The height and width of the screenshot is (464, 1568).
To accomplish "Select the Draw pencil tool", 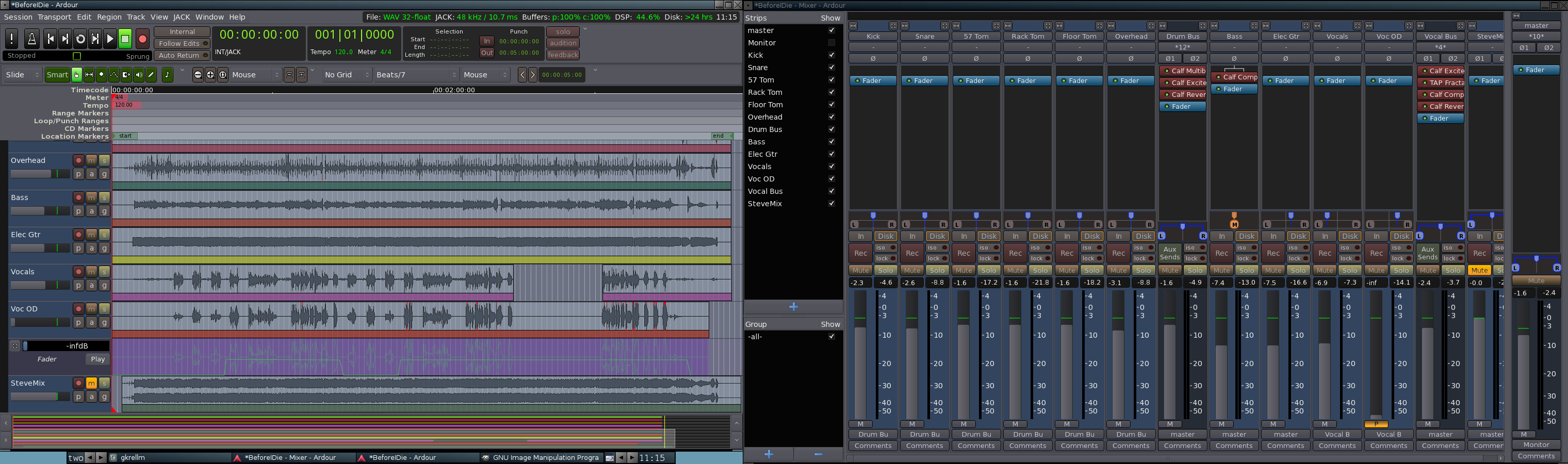I will pos(151,75).
